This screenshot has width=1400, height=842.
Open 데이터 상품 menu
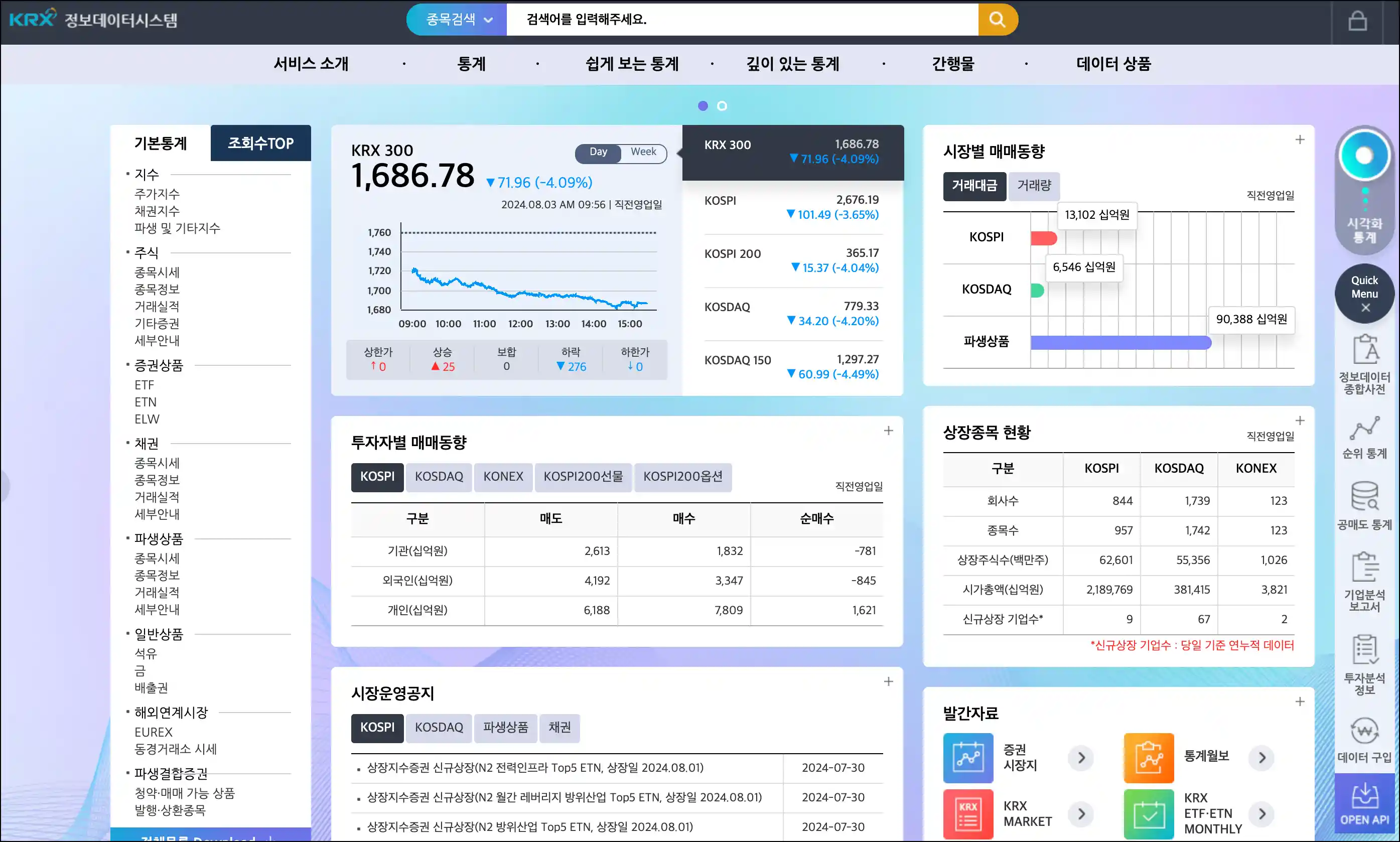coord(1113,64)
